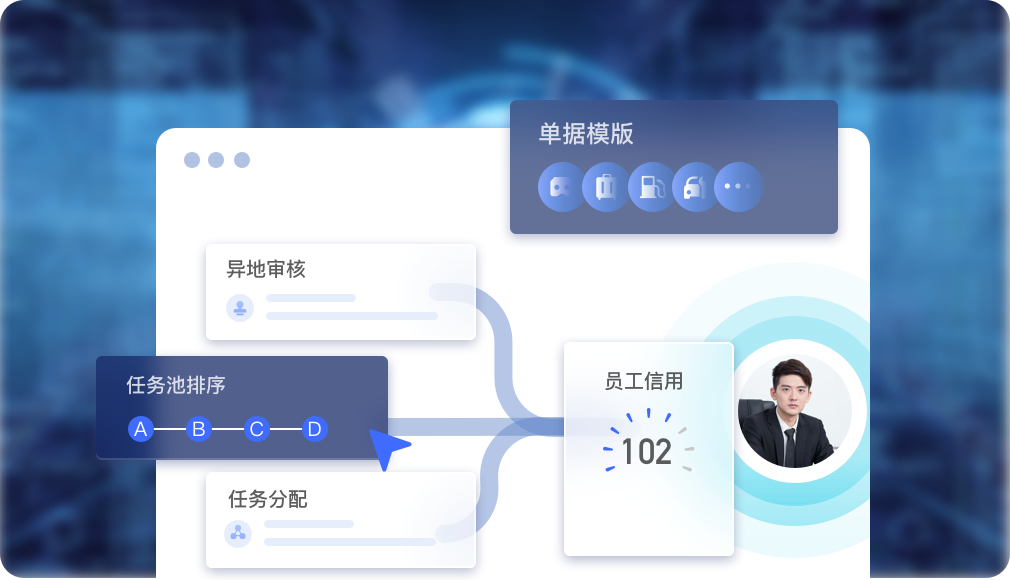
Task: Click the 单据模版 panel heading
Action: tap(586, 134)
